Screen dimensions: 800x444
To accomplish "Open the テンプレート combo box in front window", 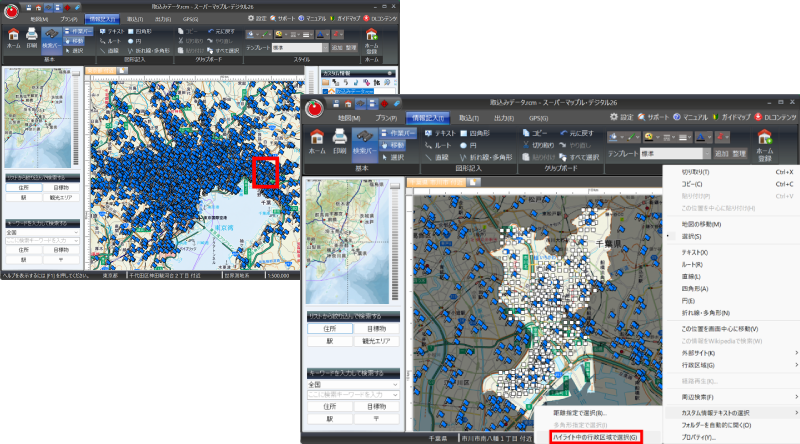I will pyautogui.click(x=676, y=154).
